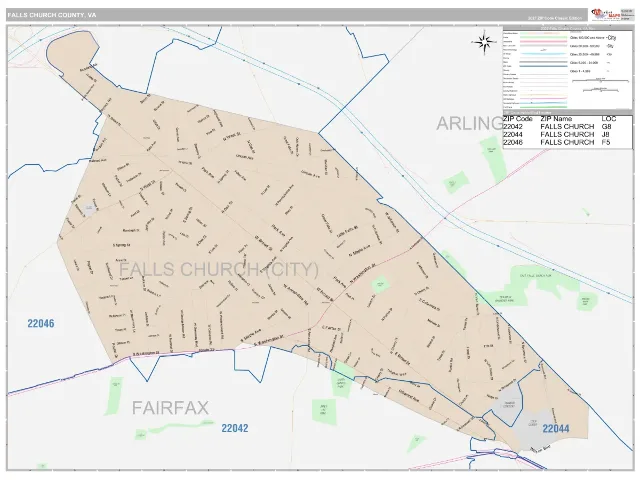Click the distance scale bar in legend
The width and height of the screenshot is (640, 480).
tap(600, 81)
